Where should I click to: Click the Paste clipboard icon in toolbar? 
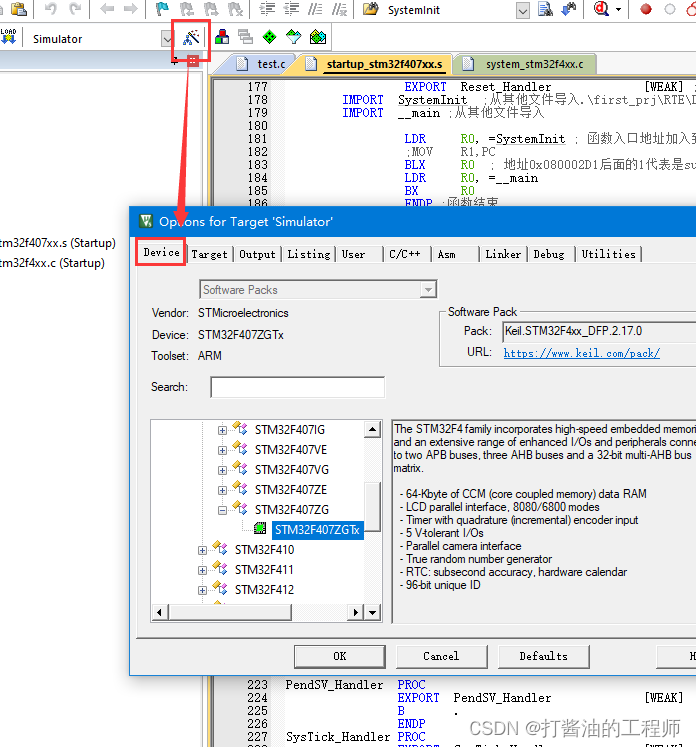pos(19,9)
